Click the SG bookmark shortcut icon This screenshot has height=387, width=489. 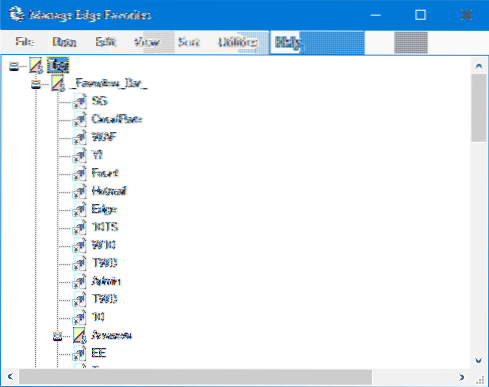click(80, 101)
